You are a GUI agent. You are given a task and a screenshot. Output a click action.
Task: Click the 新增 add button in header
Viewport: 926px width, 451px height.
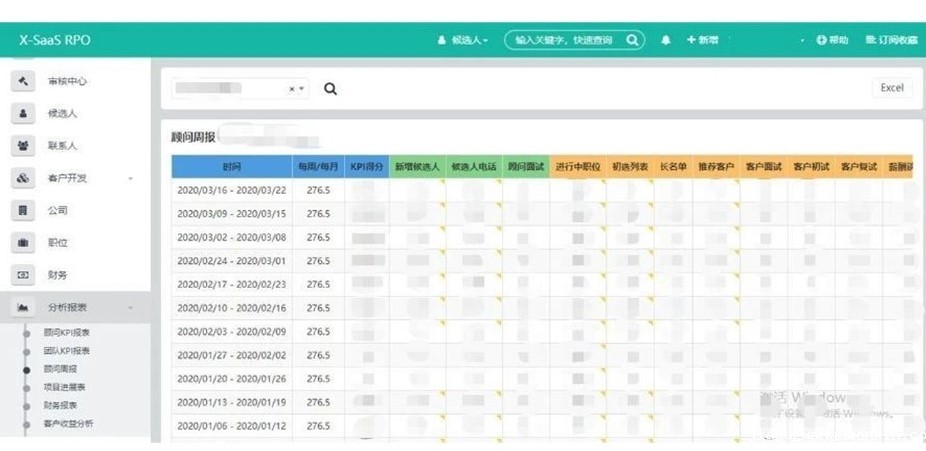(x=702, y=40)
